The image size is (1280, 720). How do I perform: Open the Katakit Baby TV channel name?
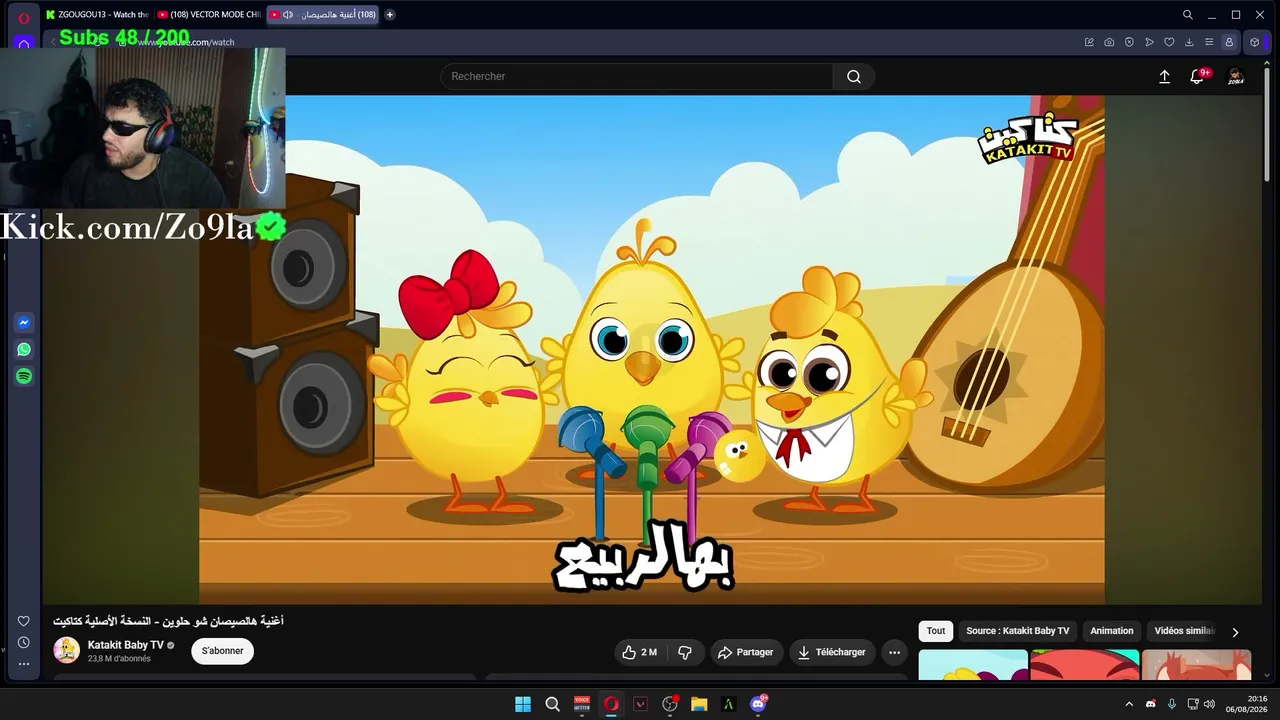(126, 645)
